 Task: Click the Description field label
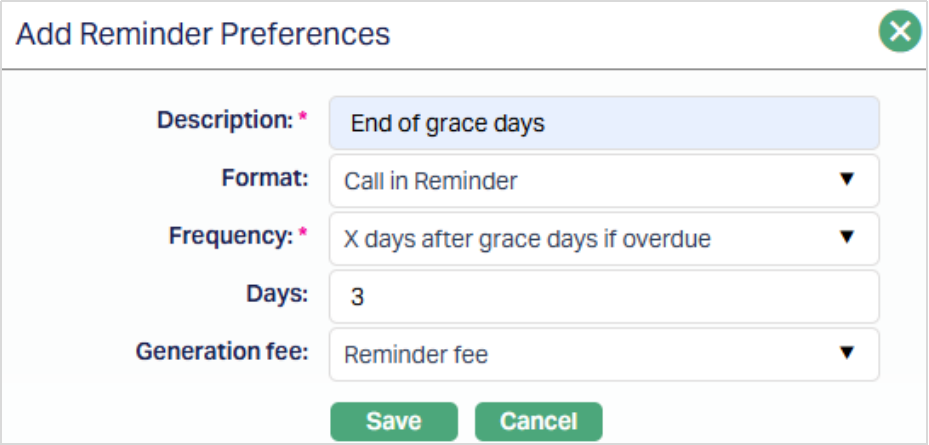pyautogui.click(x=224, y=120)
